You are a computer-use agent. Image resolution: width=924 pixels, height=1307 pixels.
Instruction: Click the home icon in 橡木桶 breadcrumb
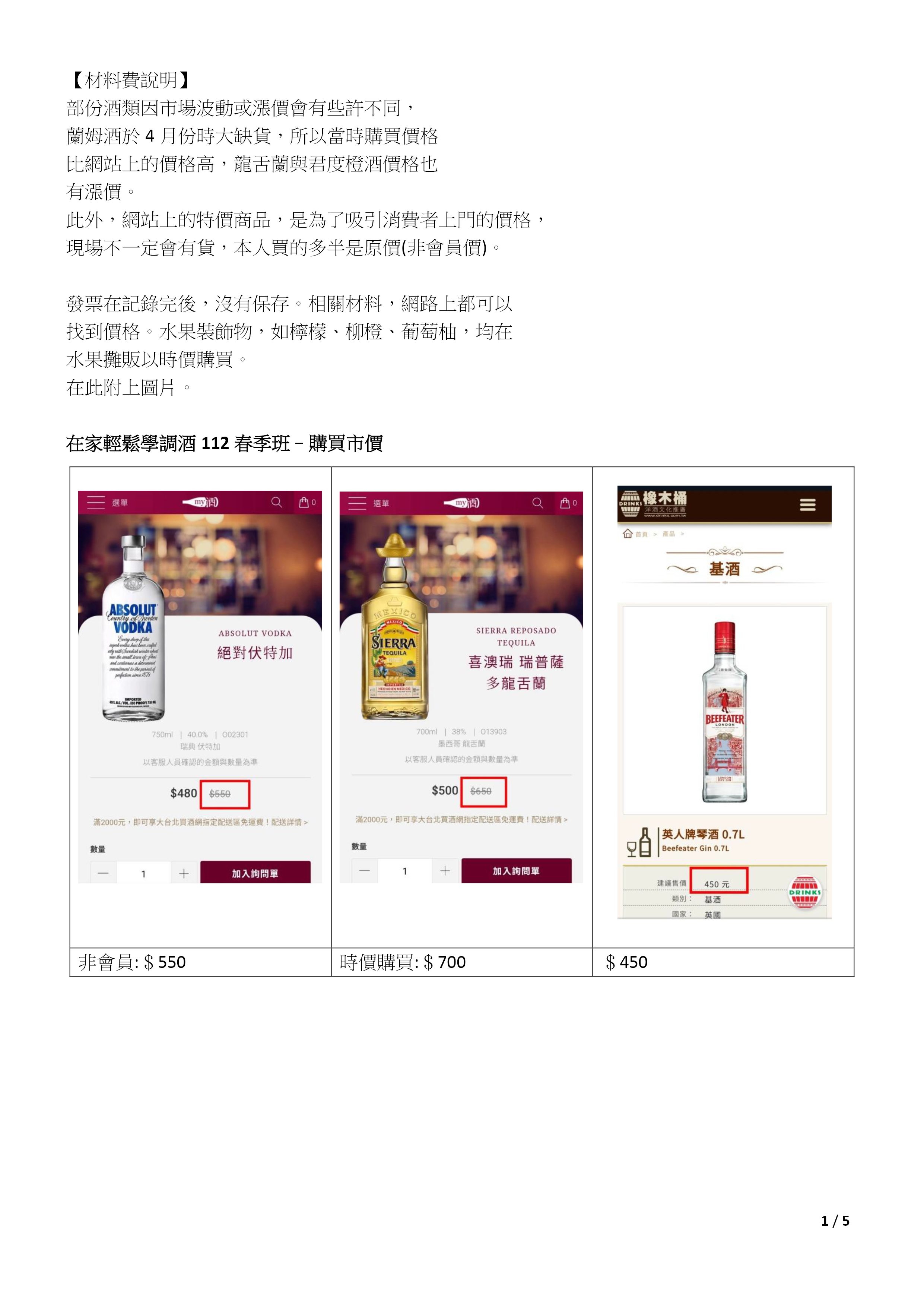(628, 534)
